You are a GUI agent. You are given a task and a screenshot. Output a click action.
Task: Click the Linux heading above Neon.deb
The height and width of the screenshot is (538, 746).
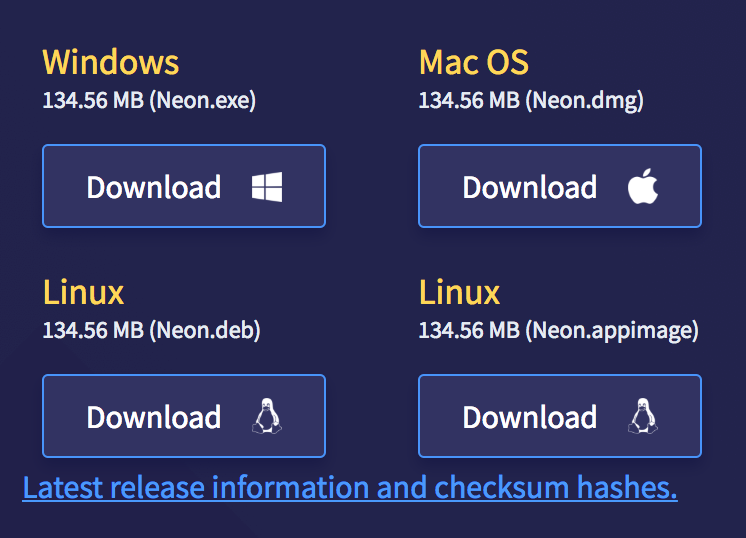click(x=83, y=292)
